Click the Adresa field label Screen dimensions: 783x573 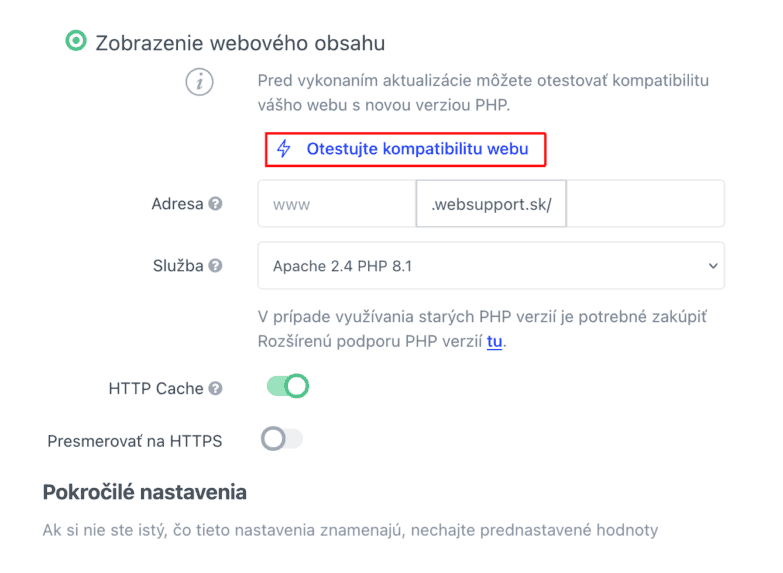click(177, 204)
